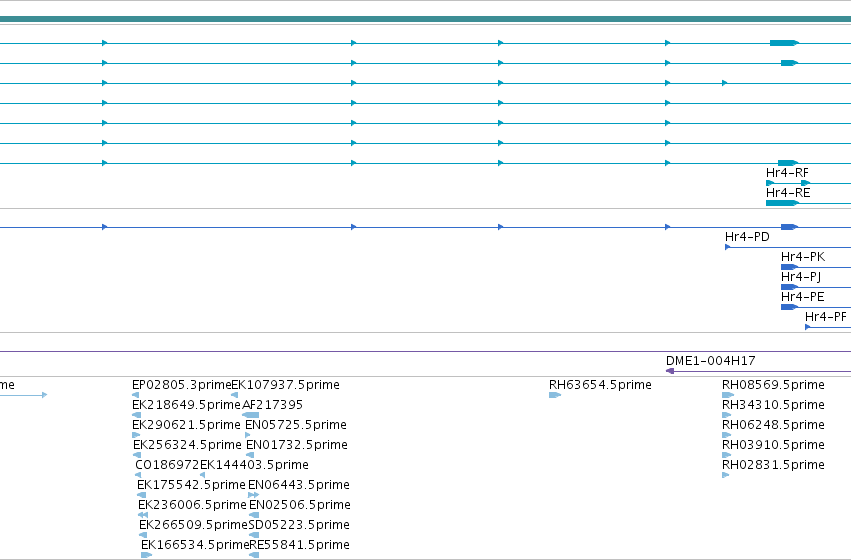Image resolution: width=851 pixels, height=560 pixels.
Task: Select the Hr4-PE protein label
Action: tap(803, 297)
